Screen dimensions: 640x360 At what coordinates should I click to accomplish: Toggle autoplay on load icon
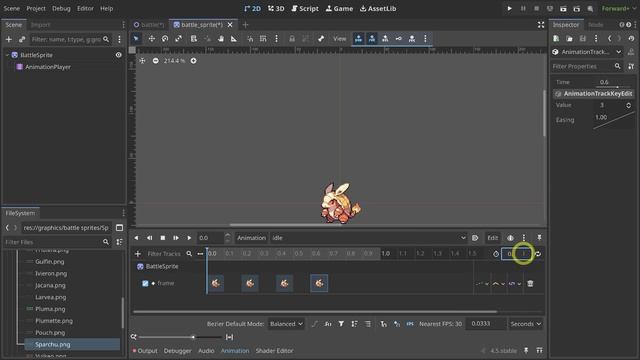pyautogui.click(x=475, y=238)
